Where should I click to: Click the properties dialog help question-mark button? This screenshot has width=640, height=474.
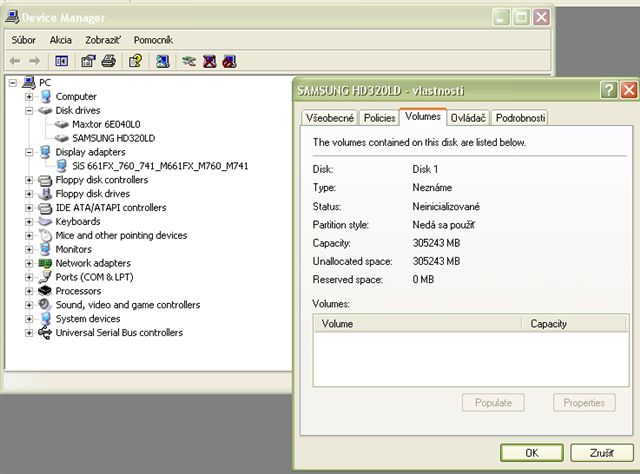[608, 90]
